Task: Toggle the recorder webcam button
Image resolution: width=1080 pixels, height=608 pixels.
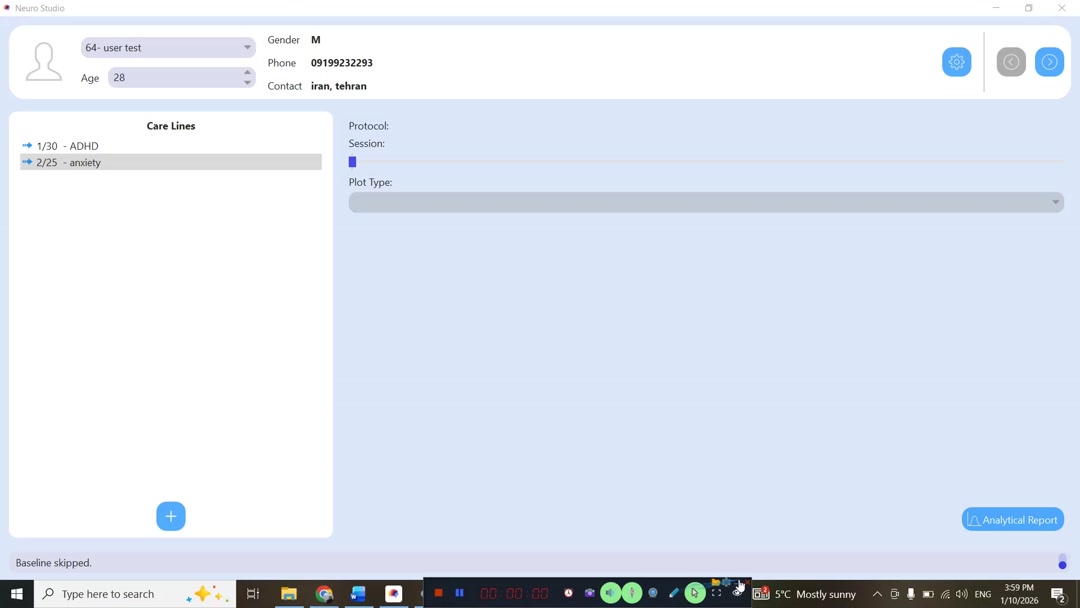Action: click(x=653, y=593)
